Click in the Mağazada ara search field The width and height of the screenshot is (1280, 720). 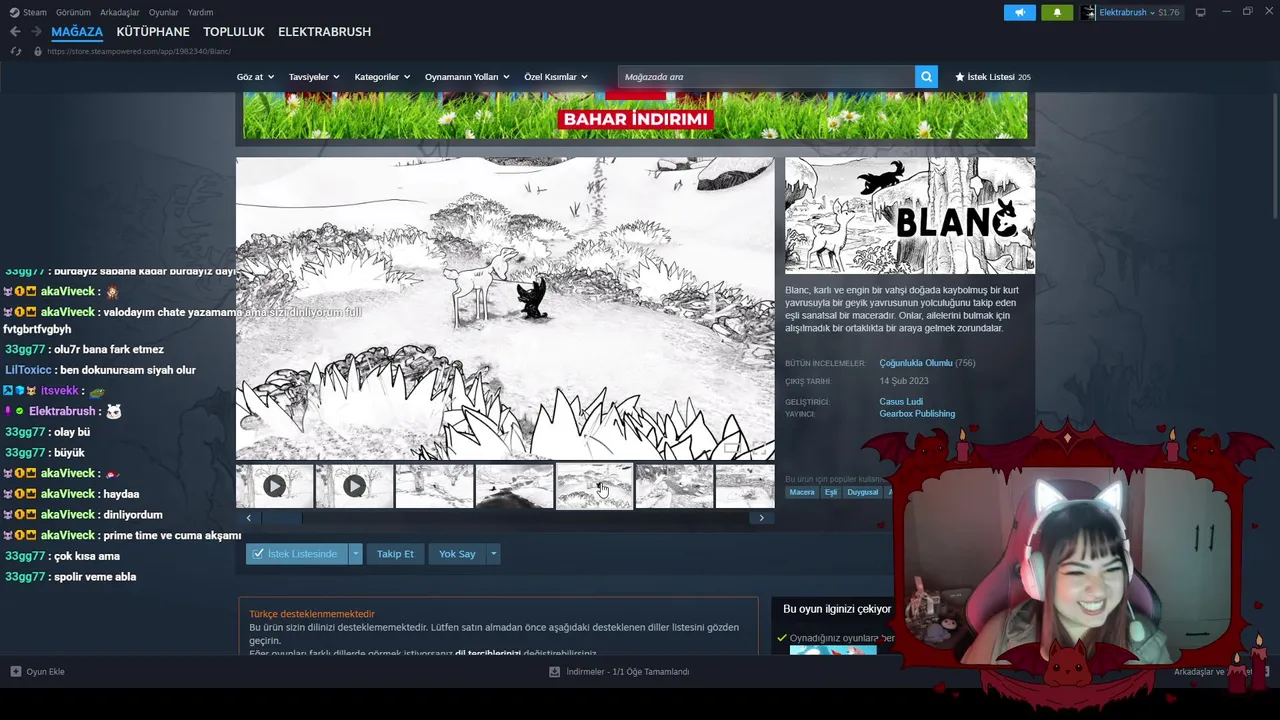tap(766, 77)
